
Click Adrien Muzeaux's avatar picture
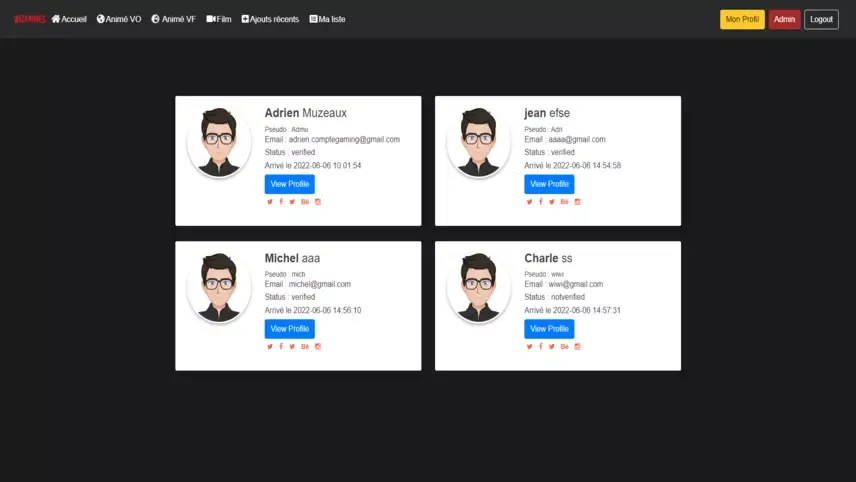219,142
